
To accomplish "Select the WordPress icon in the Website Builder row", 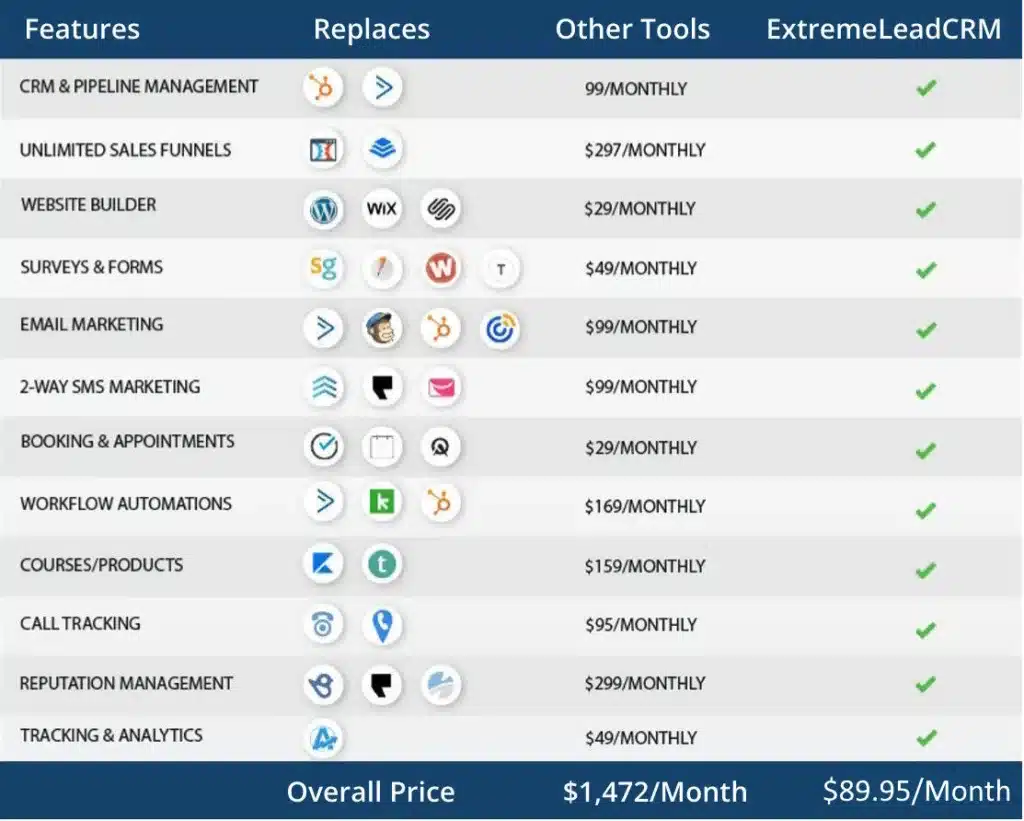I will 323,209.
